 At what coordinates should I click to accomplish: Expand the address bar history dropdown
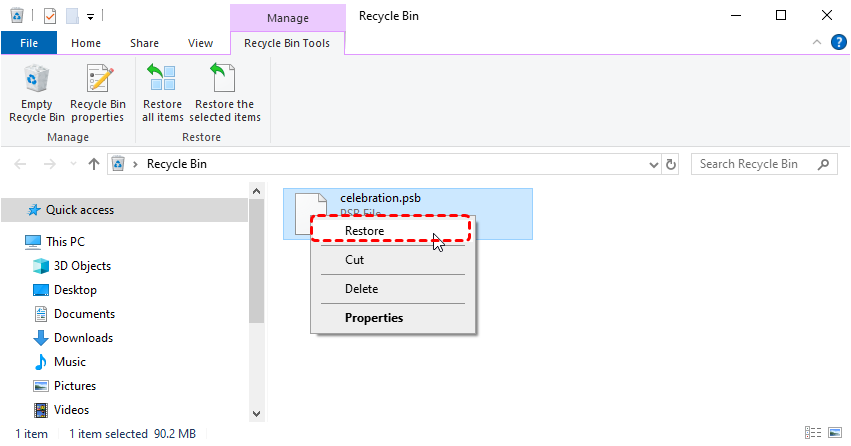[x=654, y=164]
